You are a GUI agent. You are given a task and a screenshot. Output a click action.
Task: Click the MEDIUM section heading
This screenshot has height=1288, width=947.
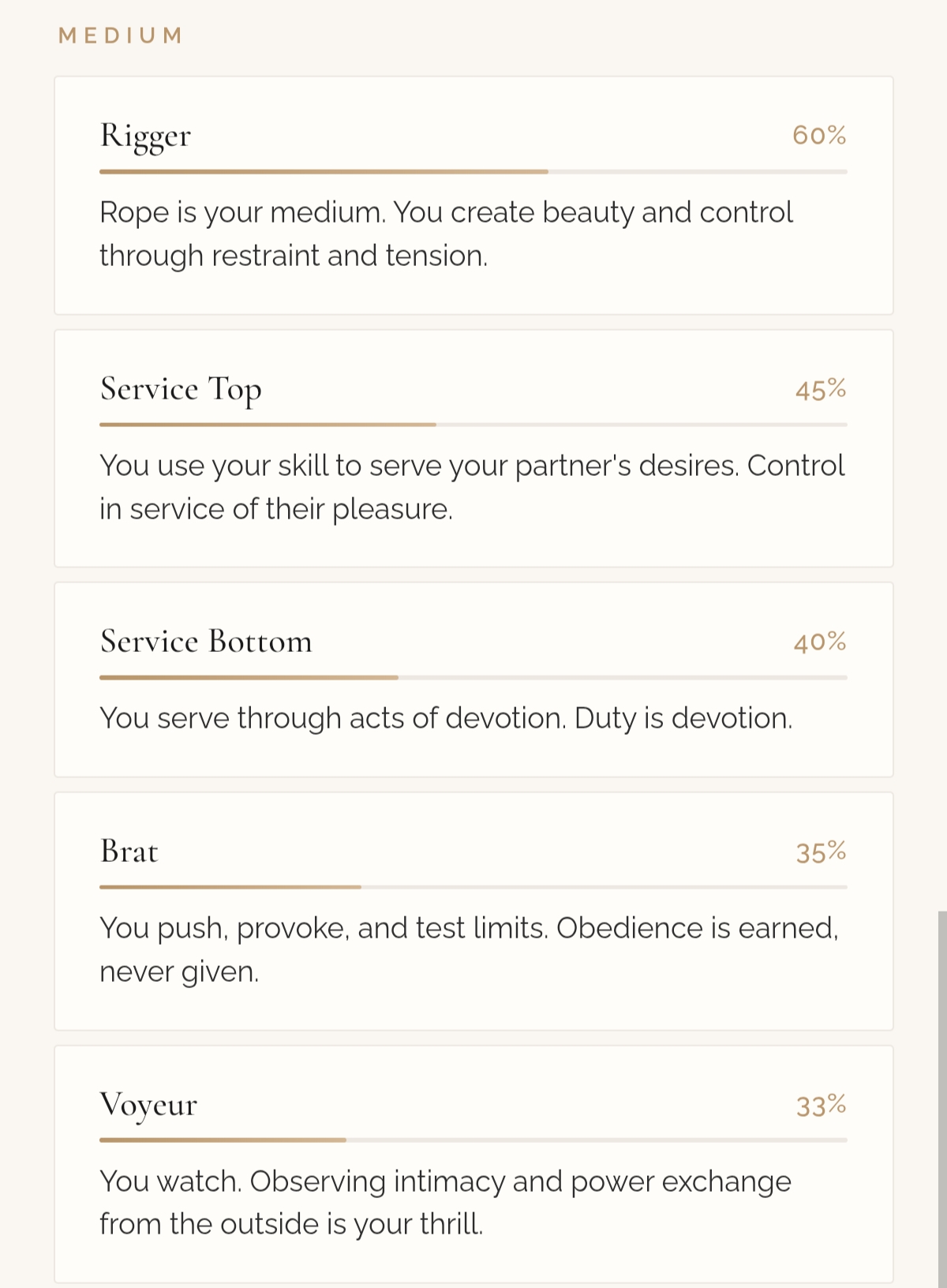click(x=121, y=36)
